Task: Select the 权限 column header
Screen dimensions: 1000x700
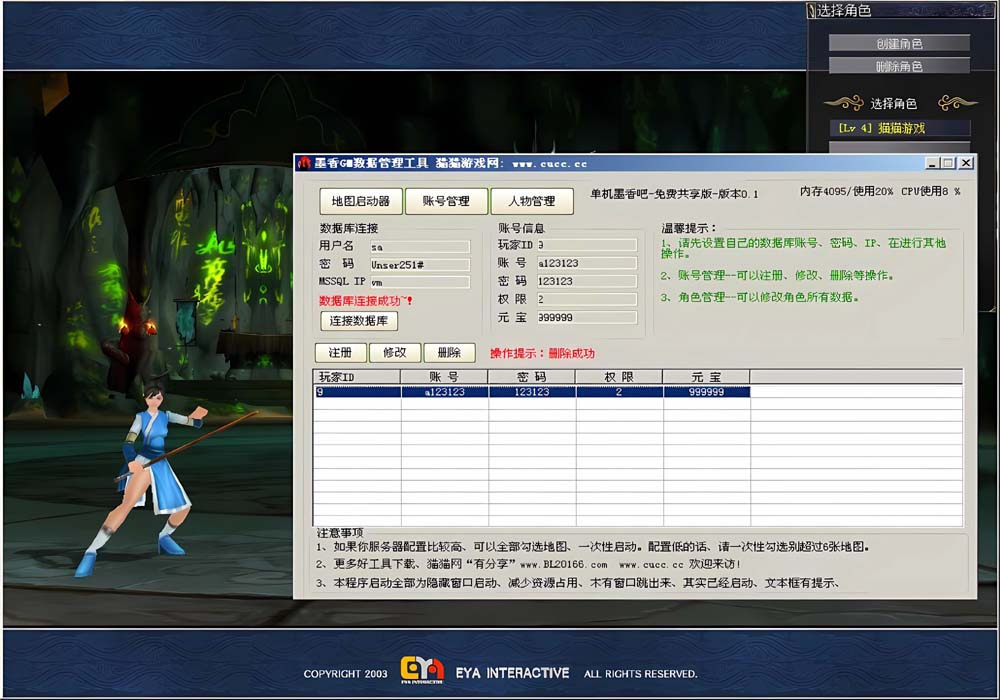Action: point(619,377)
